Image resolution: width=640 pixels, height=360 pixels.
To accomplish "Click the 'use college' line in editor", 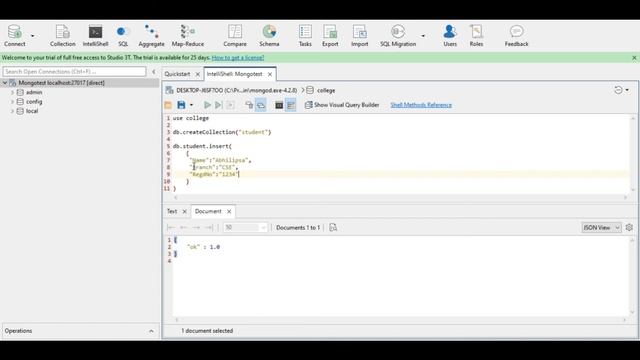I will (191, 118).
